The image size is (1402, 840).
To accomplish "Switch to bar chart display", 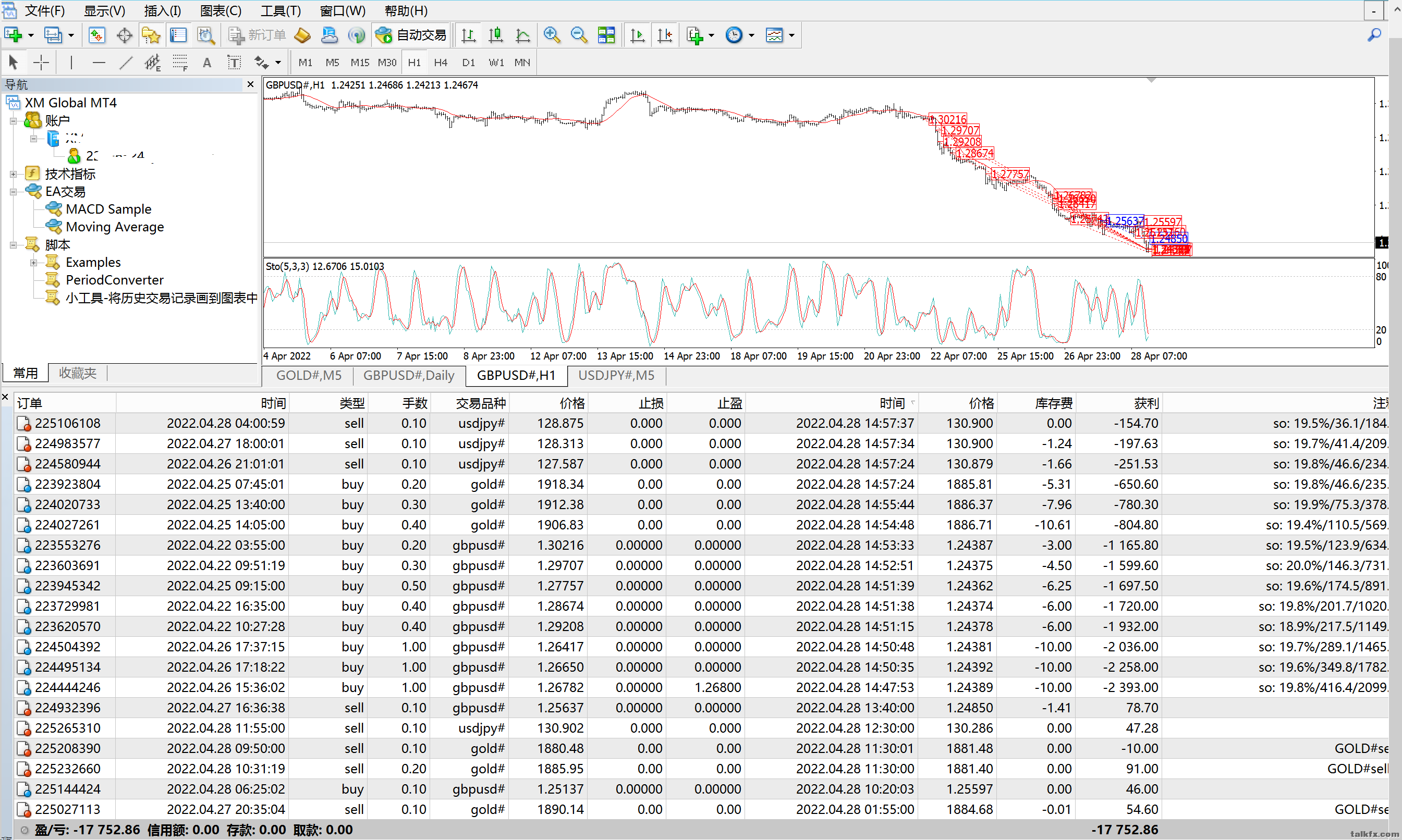I will 468,35.
